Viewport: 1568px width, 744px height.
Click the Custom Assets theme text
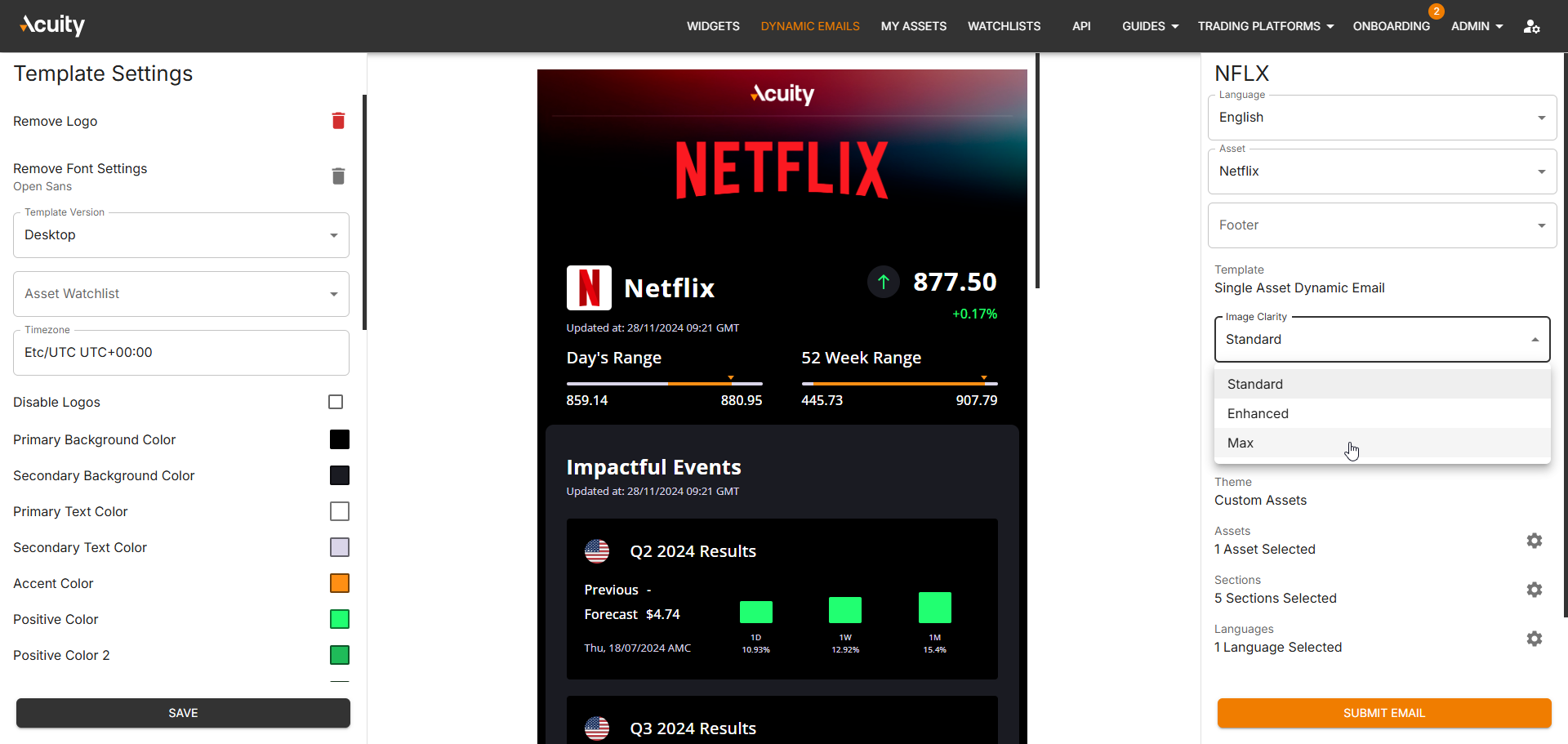click(x=1260, y=501)
